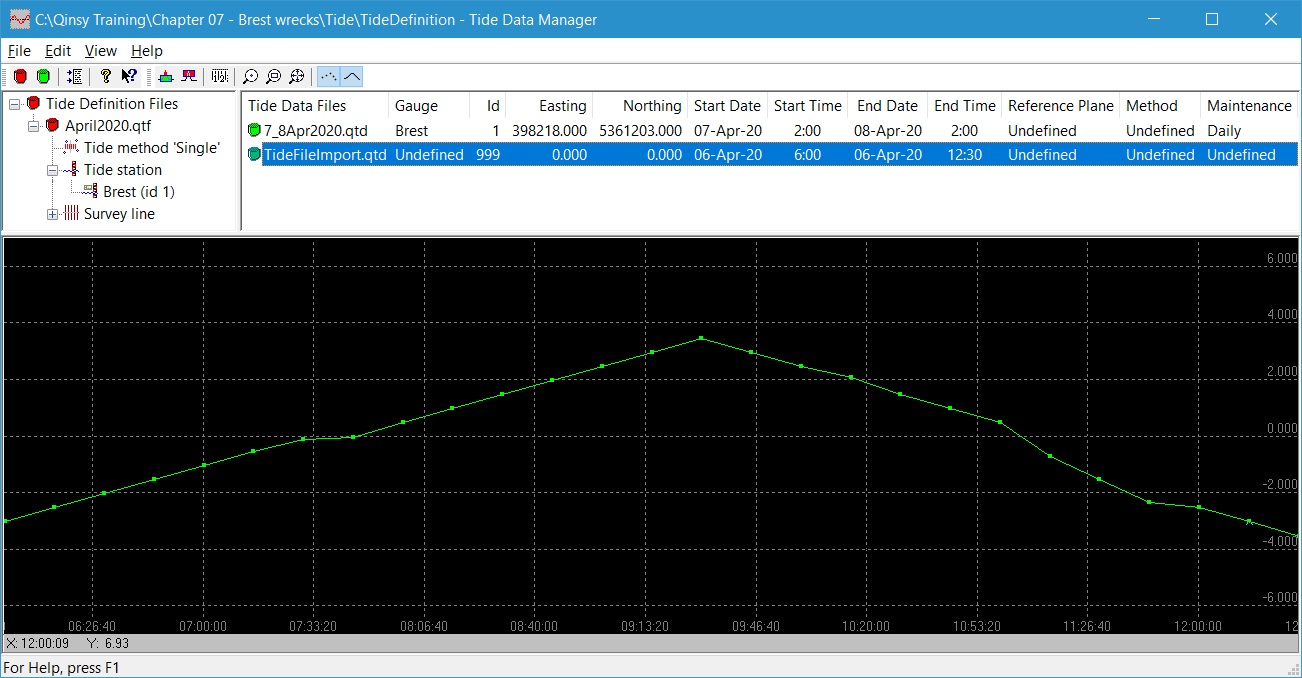Select Brest (id 1) in tree
This screenshot has height=678, width=1302.
click(x=138, y=192)
